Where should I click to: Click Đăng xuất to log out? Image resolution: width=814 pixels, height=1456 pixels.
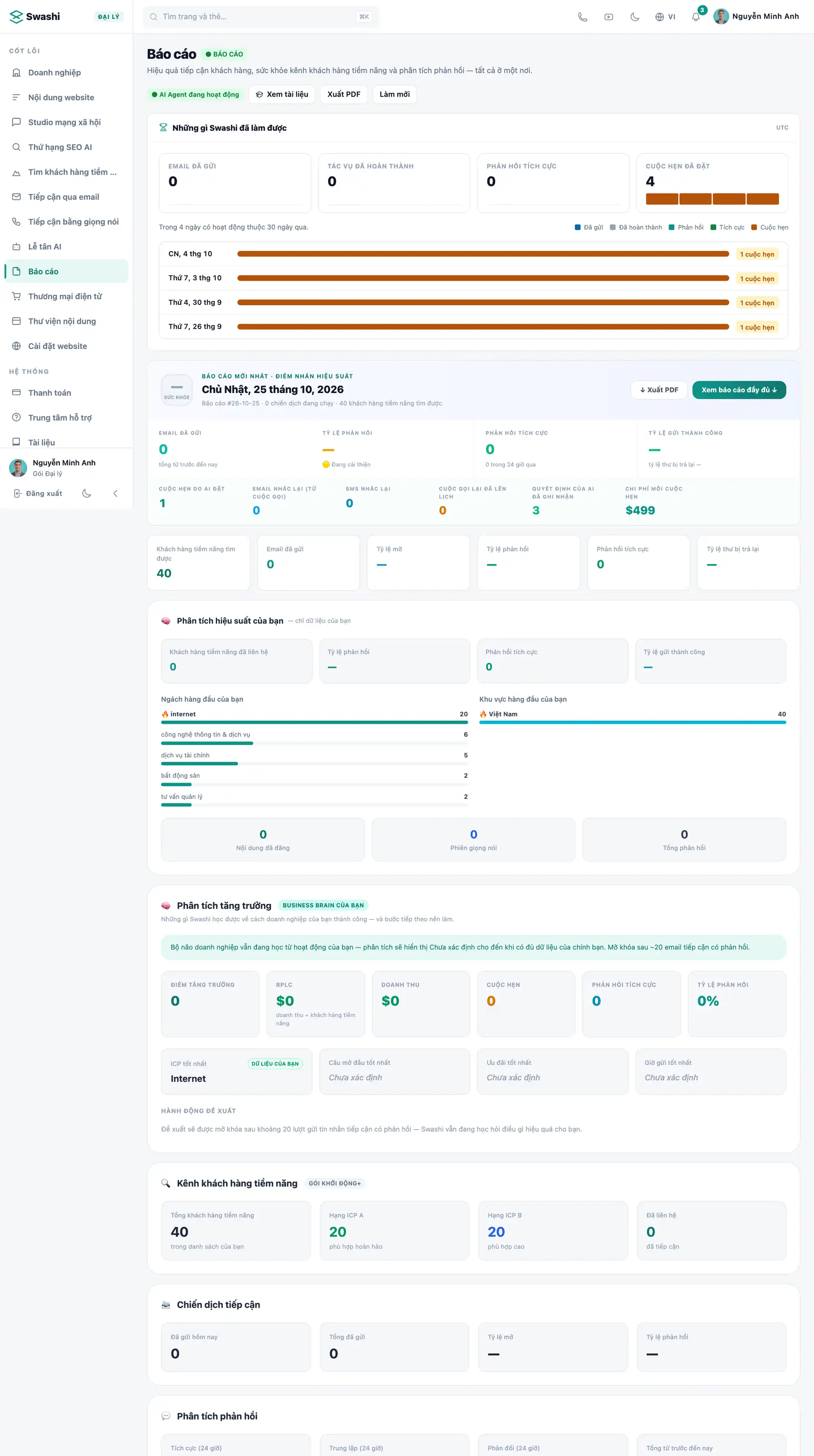[x=38, y=493]
